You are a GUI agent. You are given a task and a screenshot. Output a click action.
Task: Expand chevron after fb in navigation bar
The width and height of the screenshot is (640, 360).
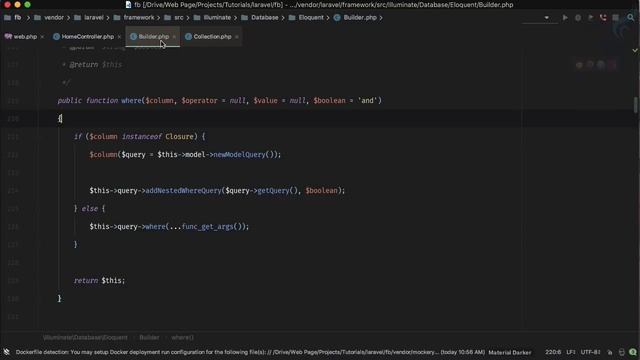pyautogui.click(x=28, y=18)
